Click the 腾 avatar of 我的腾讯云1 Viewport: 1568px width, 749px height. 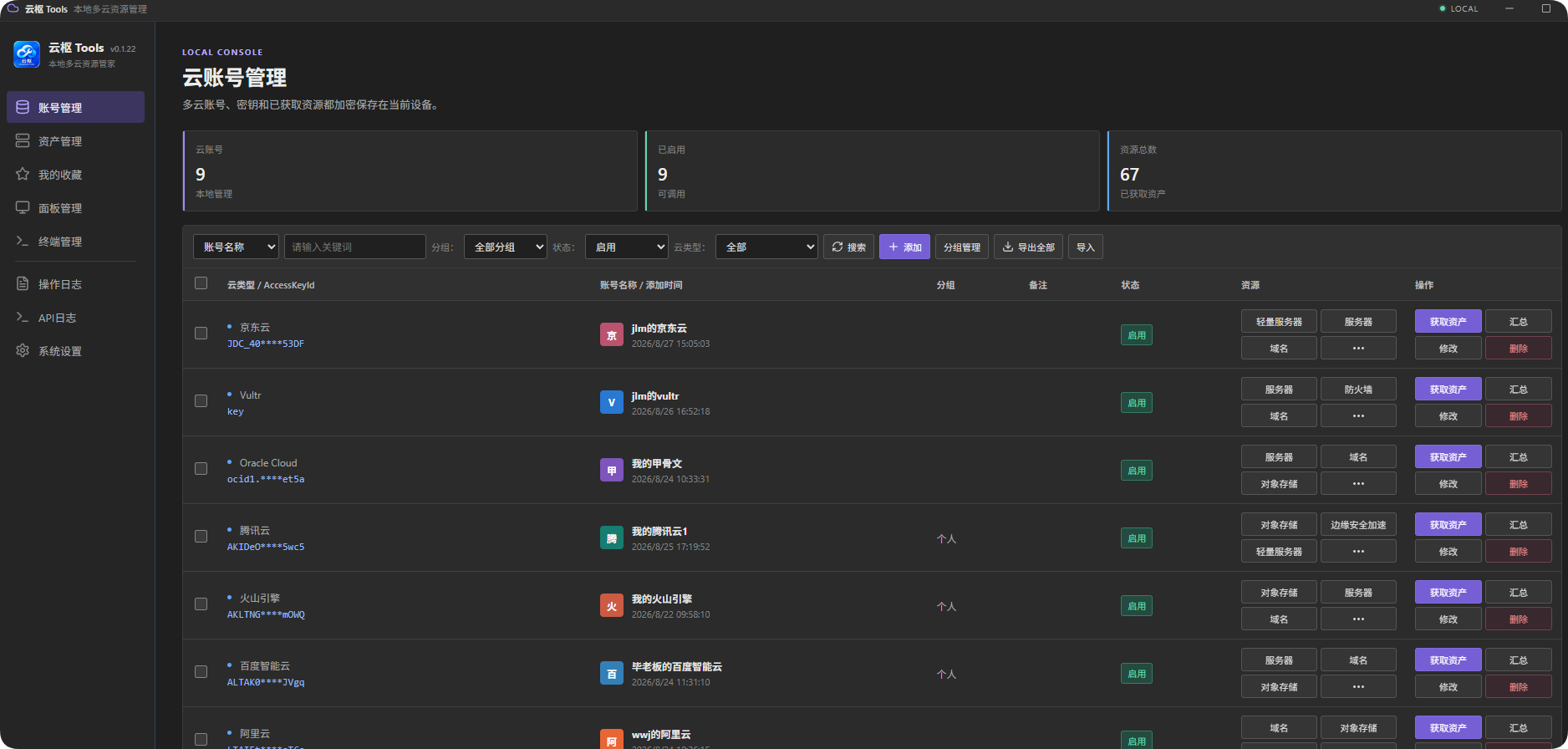(612, 538)
